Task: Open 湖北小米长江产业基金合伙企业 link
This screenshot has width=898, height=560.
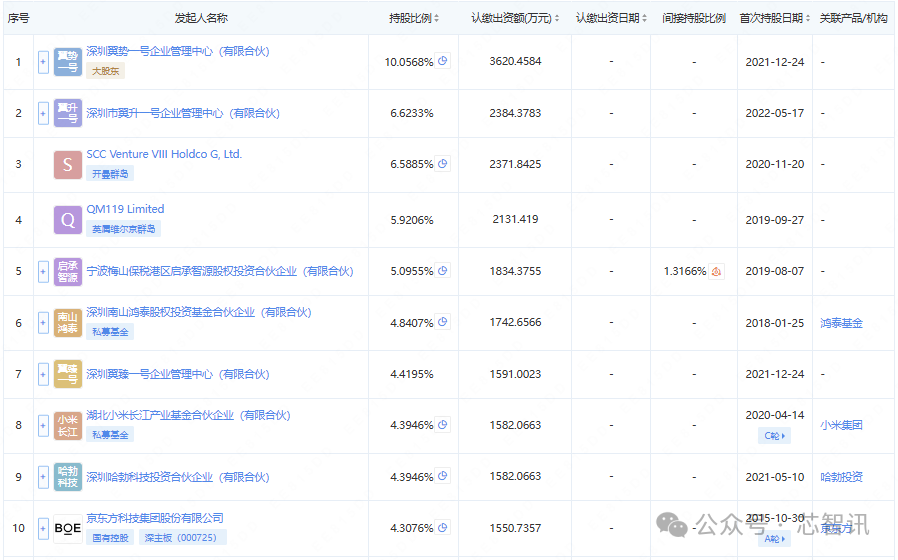Action: click(x=188, y=415)
